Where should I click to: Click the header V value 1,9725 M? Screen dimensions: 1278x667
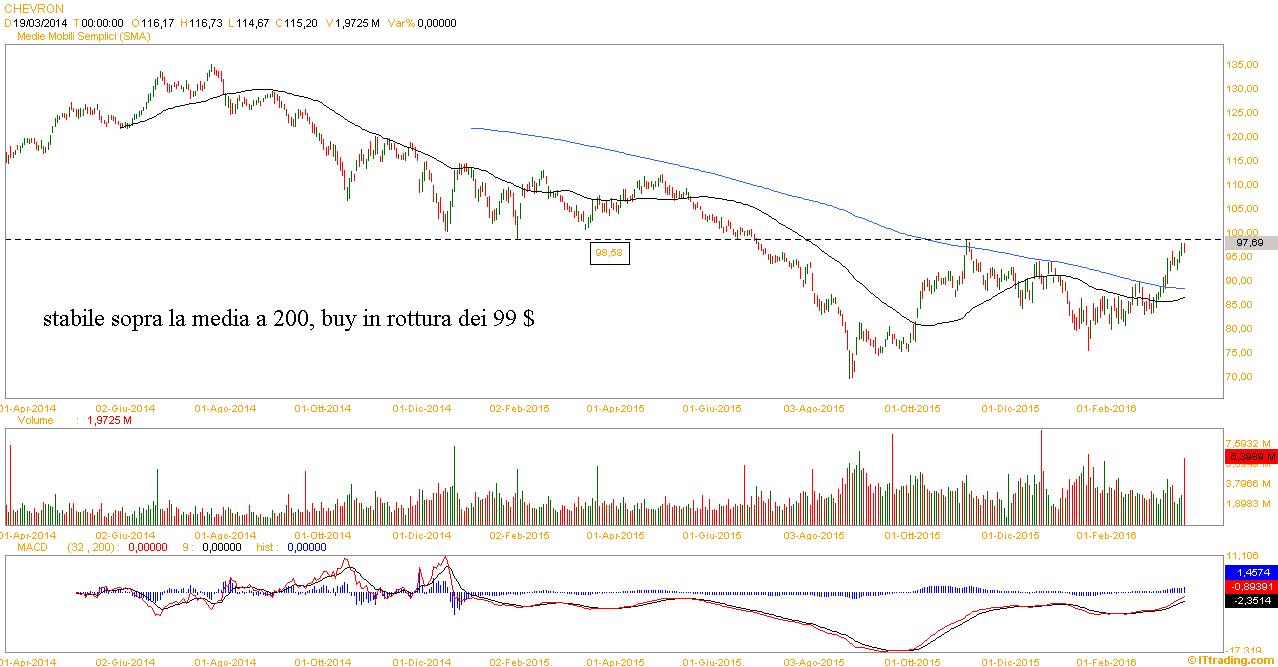tap(359, 22)
